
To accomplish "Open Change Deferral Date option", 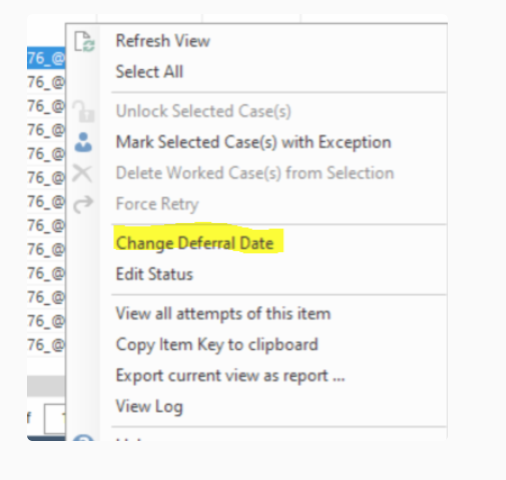I will tap(195, 243).
